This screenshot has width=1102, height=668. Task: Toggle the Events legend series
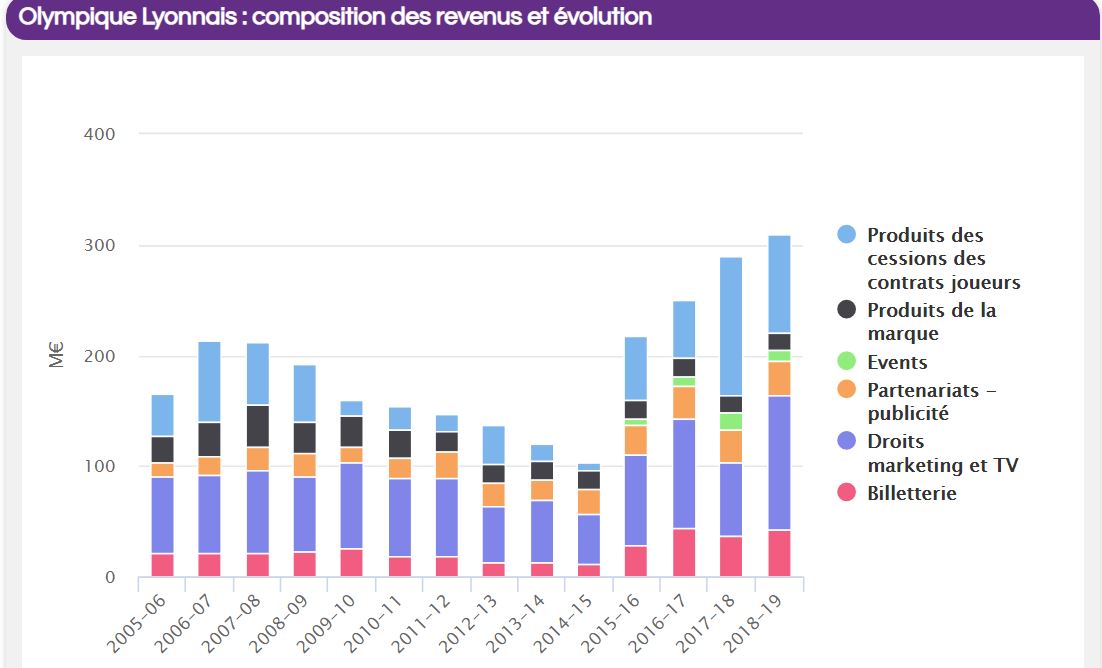click(x=883, y=362)
